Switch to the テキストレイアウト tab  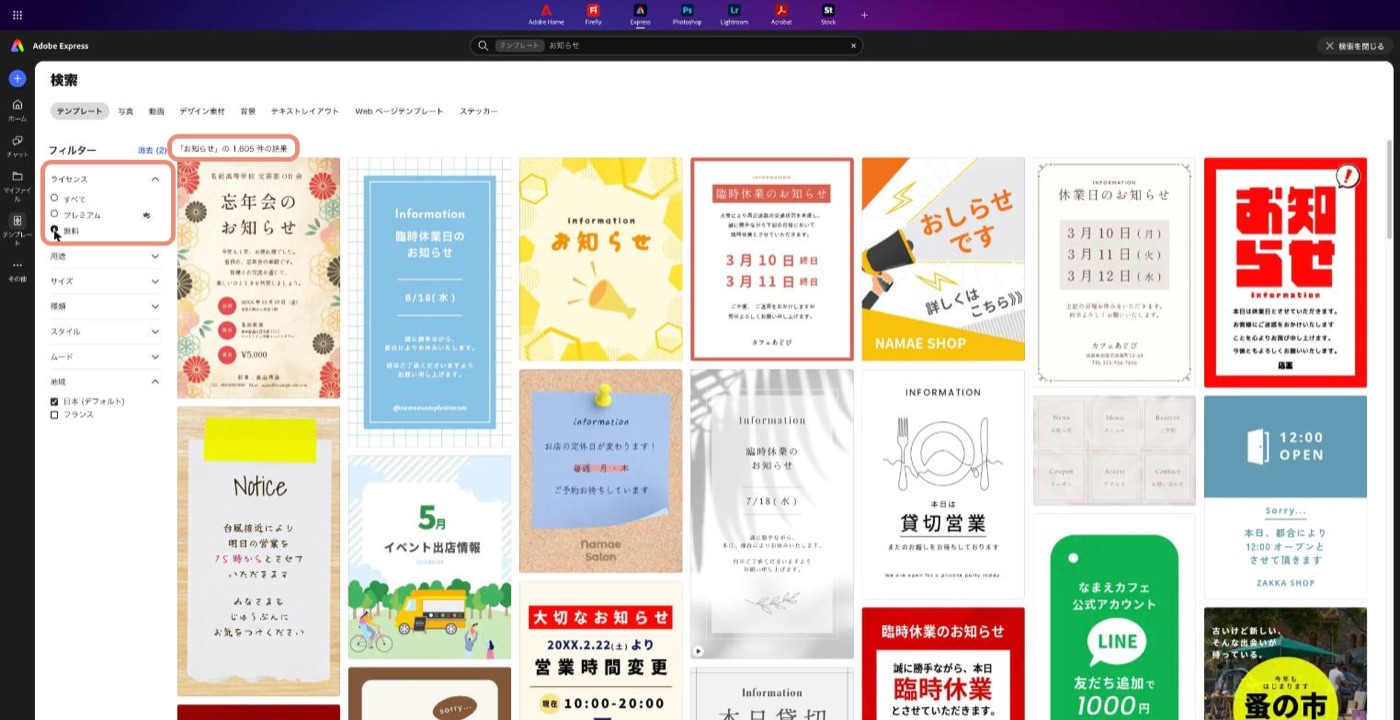[x=305, y=111]
